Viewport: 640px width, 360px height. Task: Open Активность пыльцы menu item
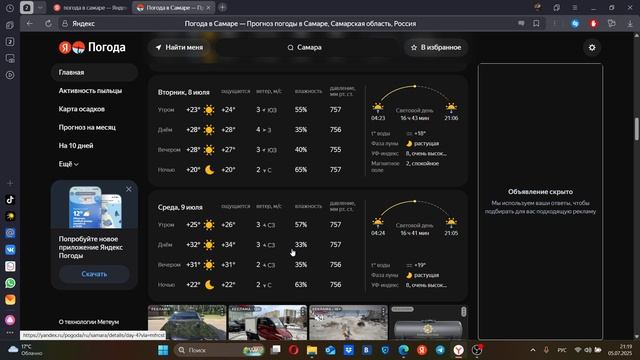(90, 91)
